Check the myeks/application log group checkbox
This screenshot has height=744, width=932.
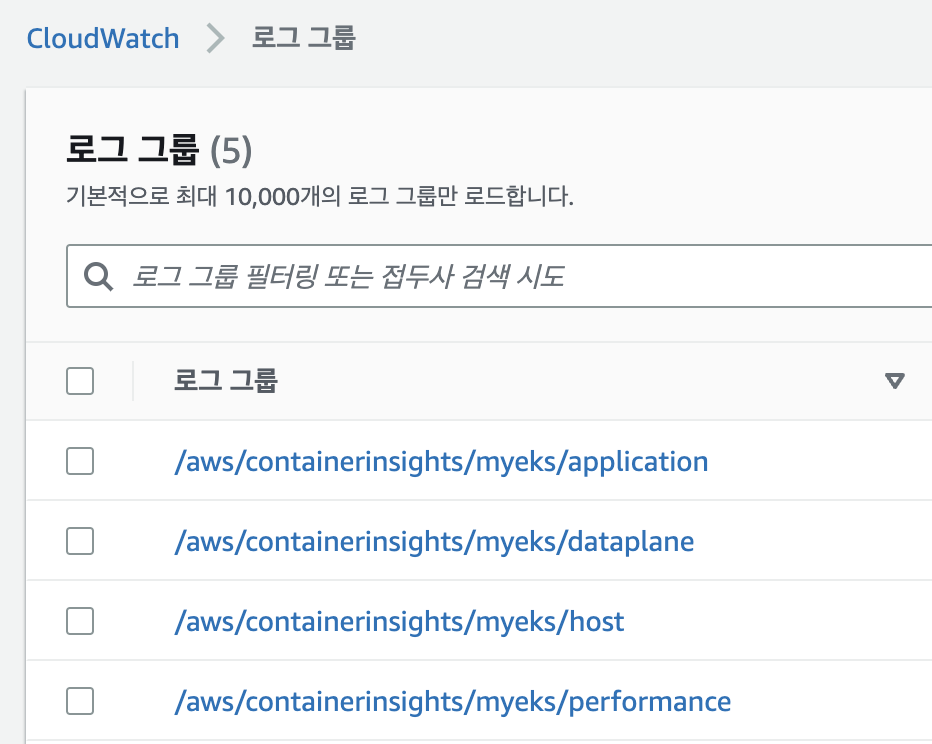coord(80,461)
